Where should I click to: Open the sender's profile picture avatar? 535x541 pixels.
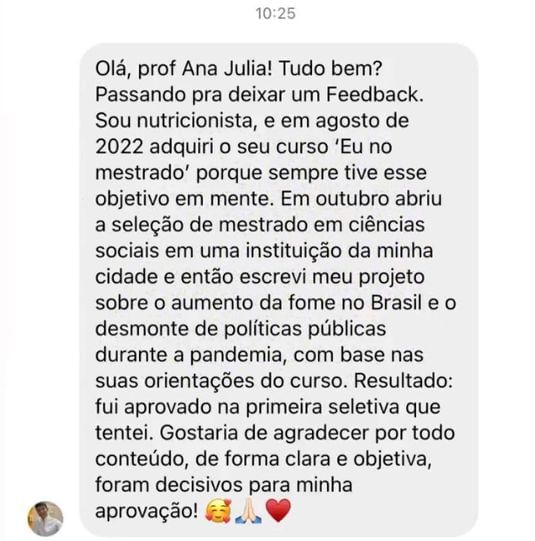(45, 519)
